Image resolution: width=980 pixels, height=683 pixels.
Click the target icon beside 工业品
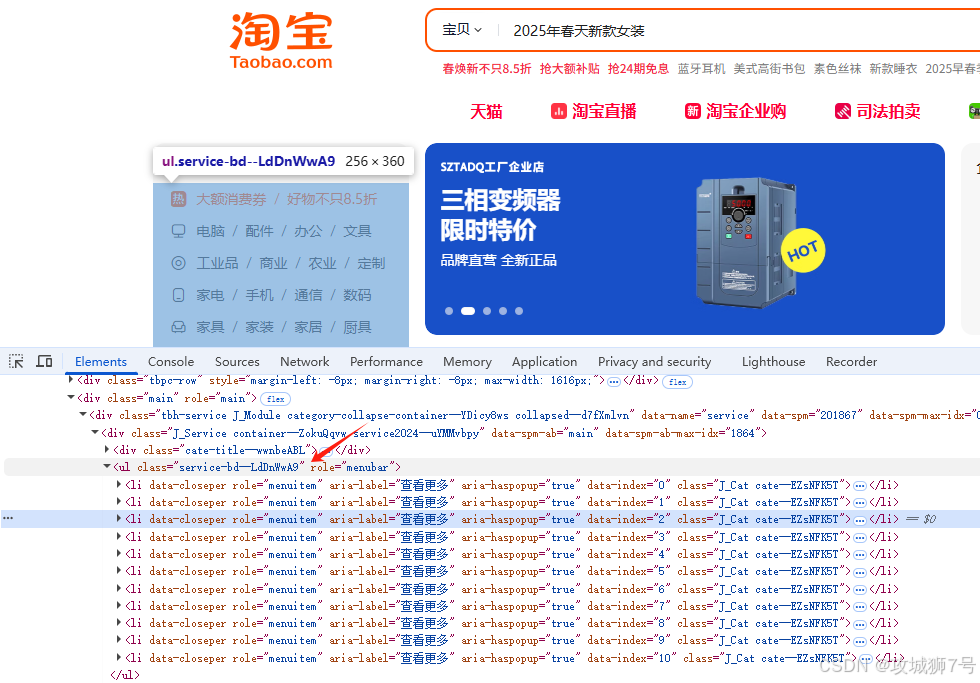[179, 263]
